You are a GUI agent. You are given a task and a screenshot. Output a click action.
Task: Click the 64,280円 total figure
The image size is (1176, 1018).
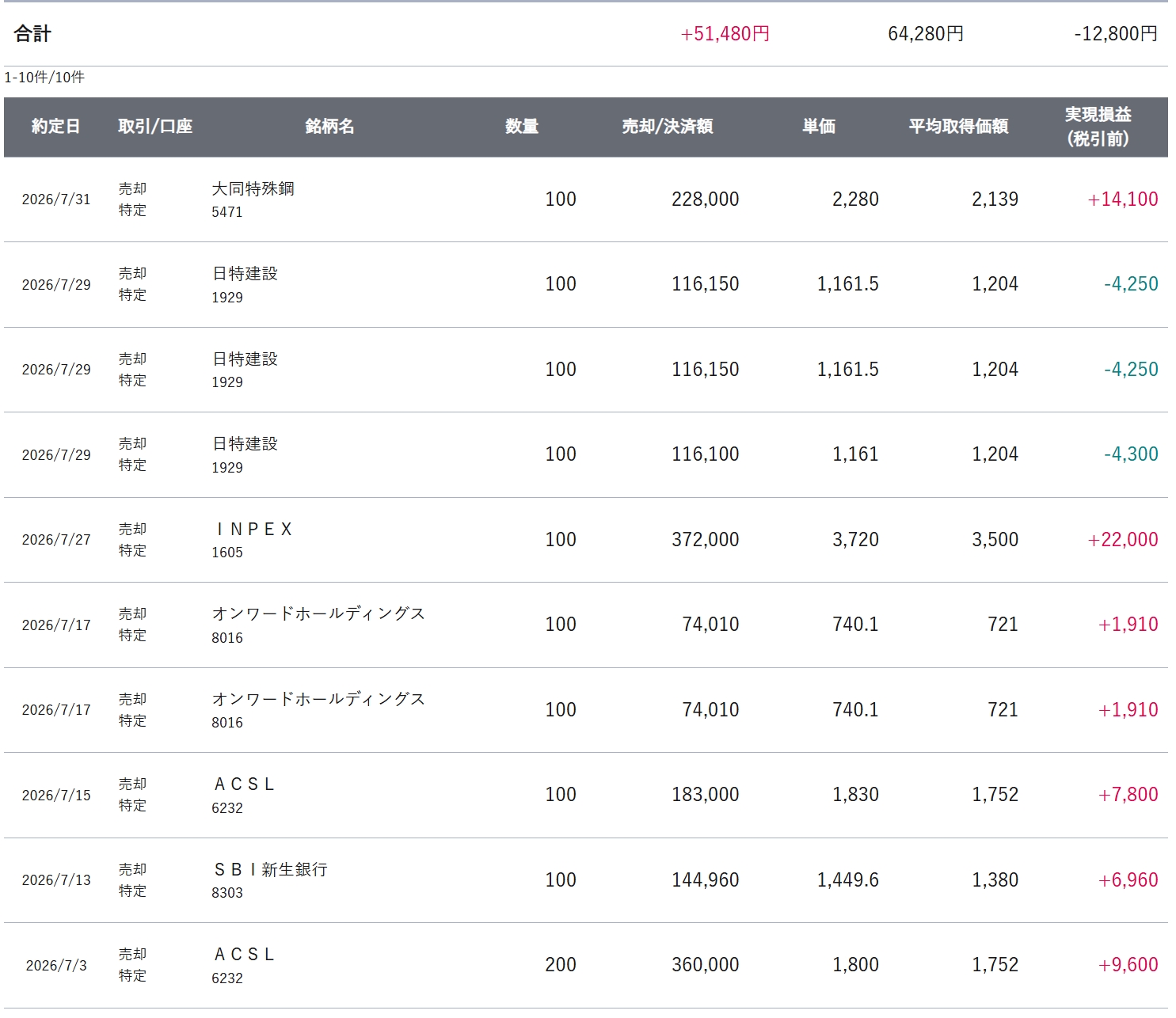click(926, 34)
